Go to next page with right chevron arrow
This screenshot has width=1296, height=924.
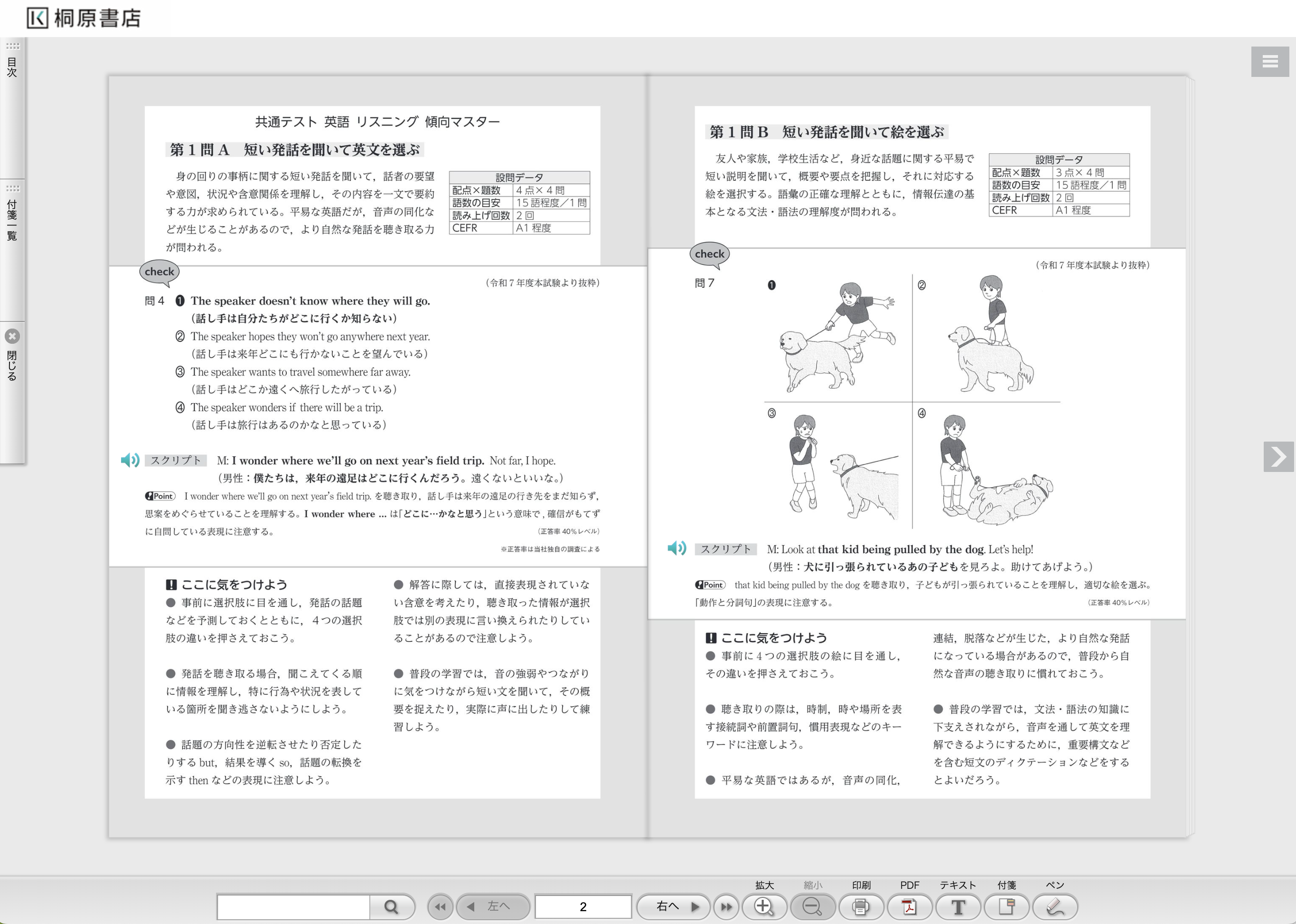click(x=1278, y=456)
